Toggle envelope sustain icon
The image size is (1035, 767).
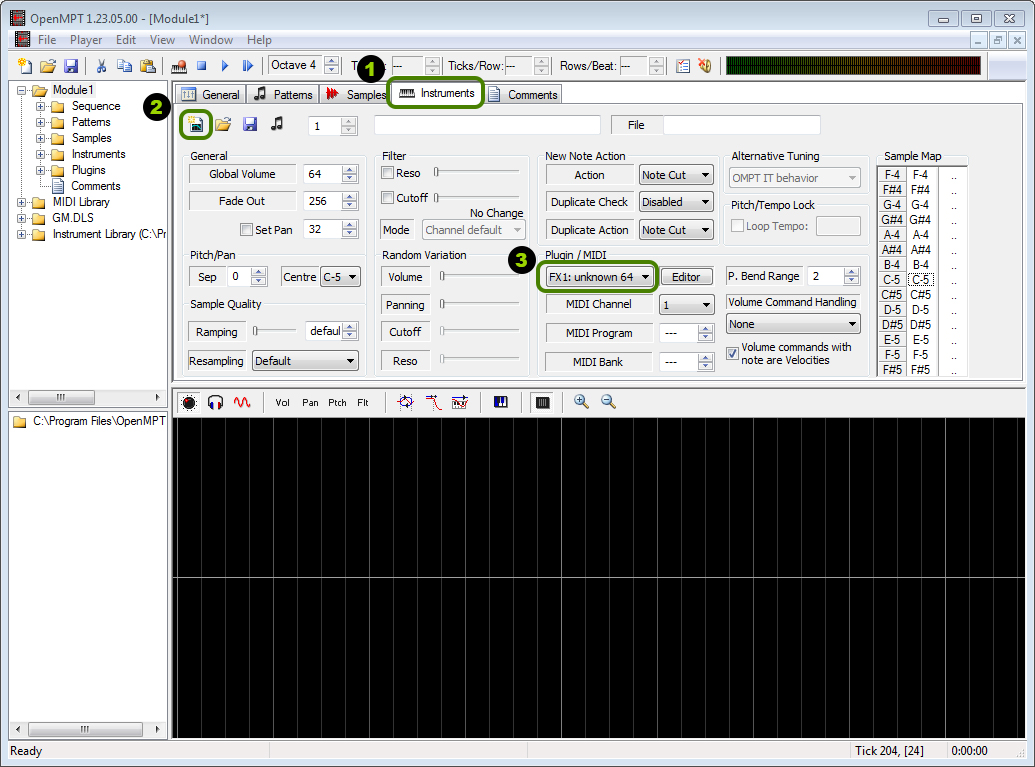[x=433, y=403]
